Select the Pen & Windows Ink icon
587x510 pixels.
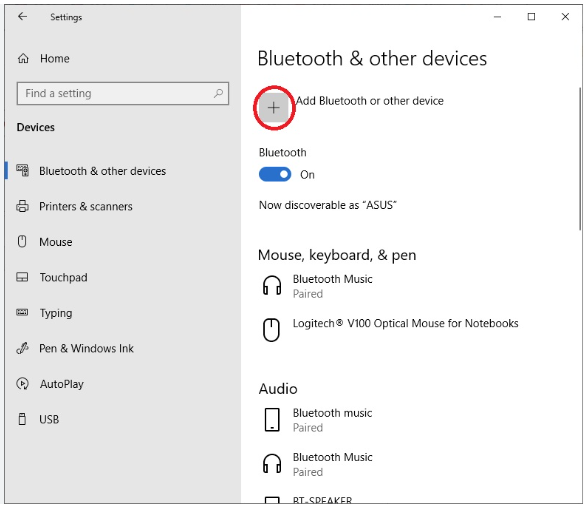(x=22, y=348)
